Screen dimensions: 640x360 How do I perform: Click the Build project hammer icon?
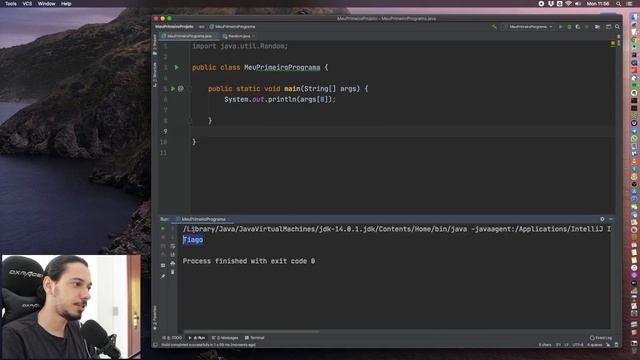[x=494, y=27]
